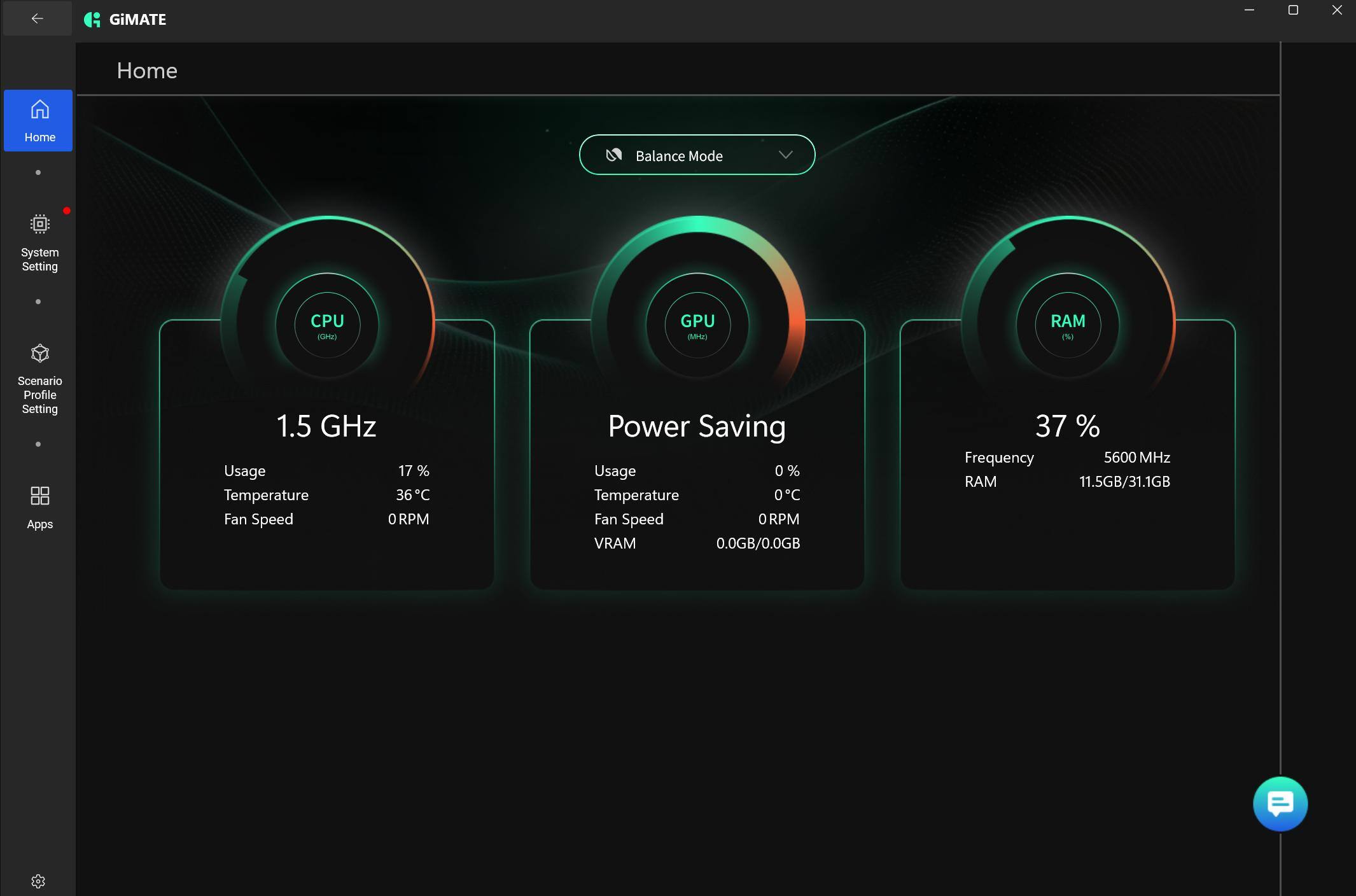The image size is (1356, 896).
Task: Click the back arrow button
Action: tap(37, 18)
